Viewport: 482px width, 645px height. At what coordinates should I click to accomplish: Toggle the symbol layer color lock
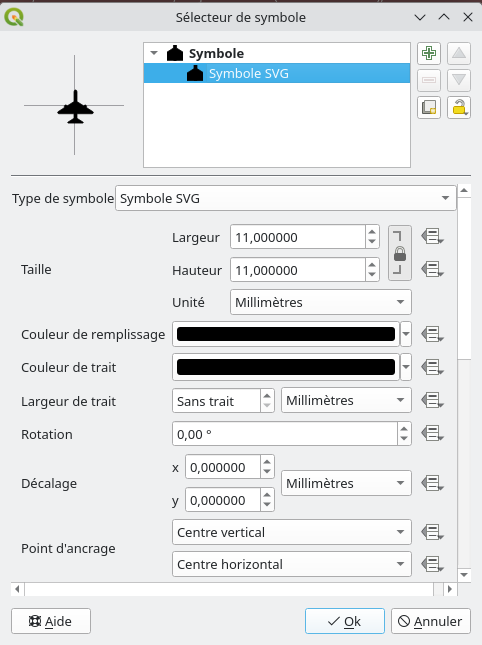coord(459,107)
